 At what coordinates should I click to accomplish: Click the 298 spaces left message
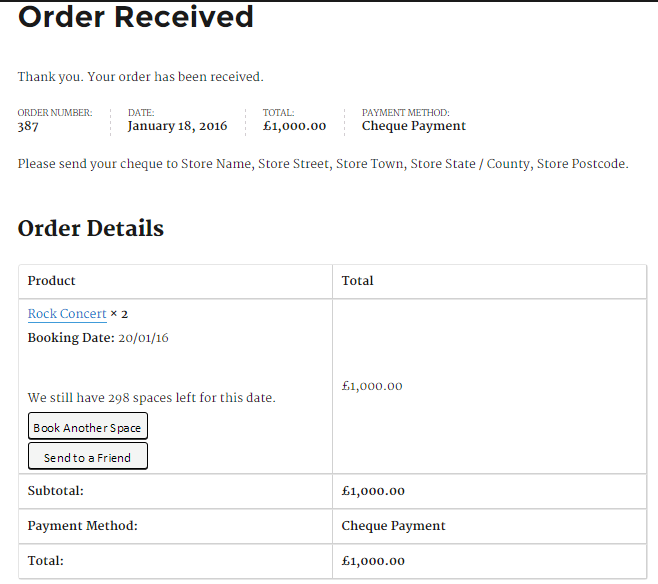(x=151, y=398)
